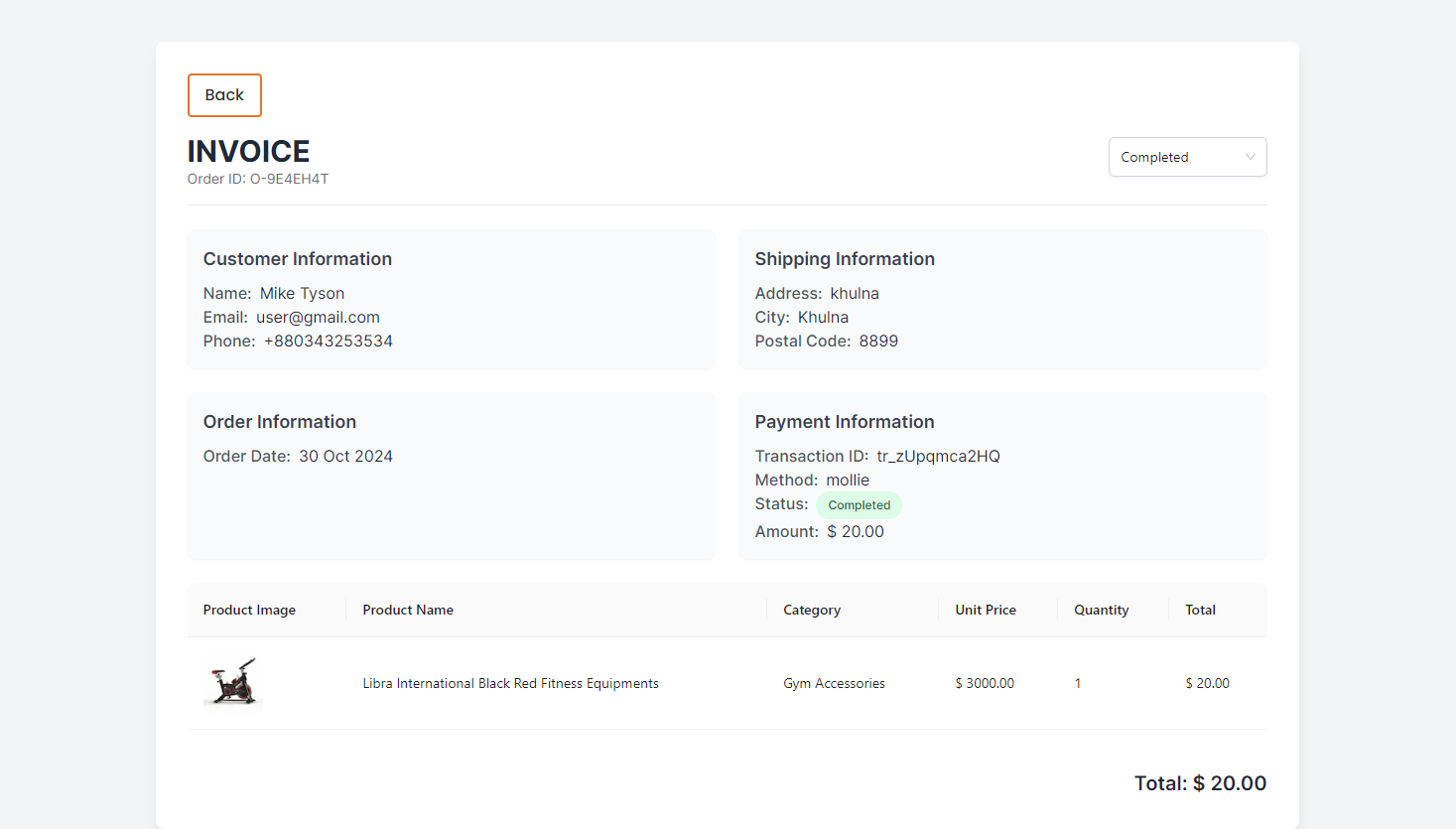Click the green Completed payment status badge
The image size is (1456, 829).
coord(859,505)
